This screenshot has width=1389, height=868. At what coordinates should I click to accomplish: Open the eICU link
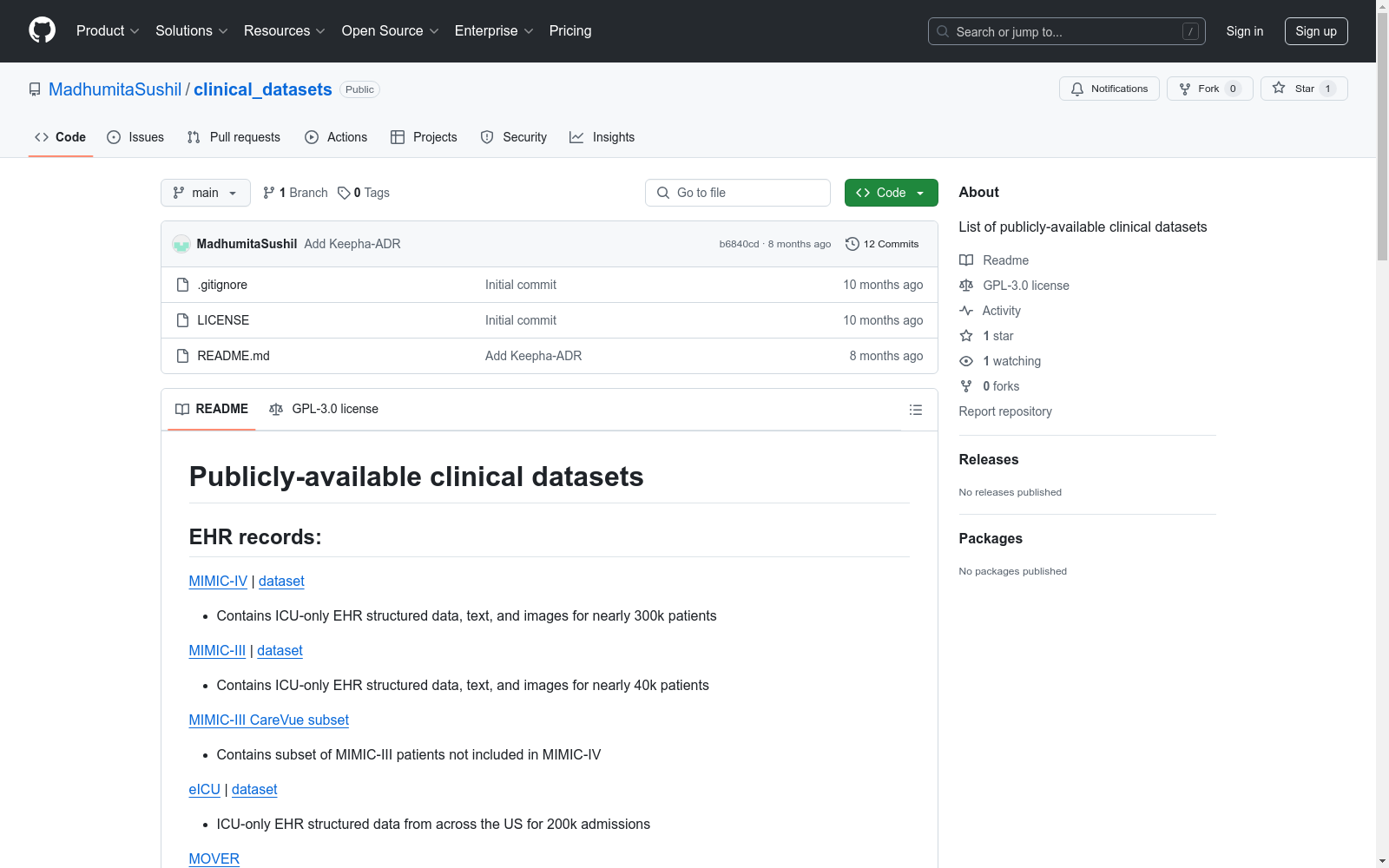click(205, 790)
